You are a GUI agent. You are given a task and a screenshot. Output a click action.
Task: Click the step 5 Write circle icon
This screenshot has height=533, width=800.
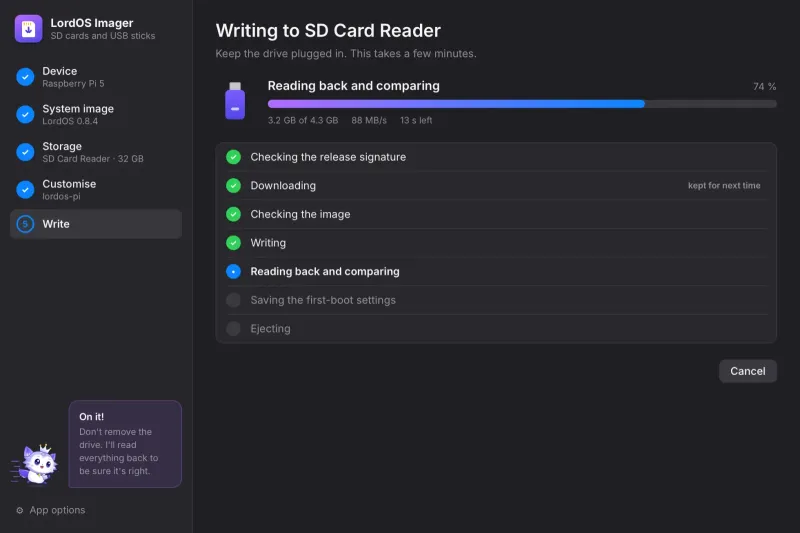pos(25,224)
